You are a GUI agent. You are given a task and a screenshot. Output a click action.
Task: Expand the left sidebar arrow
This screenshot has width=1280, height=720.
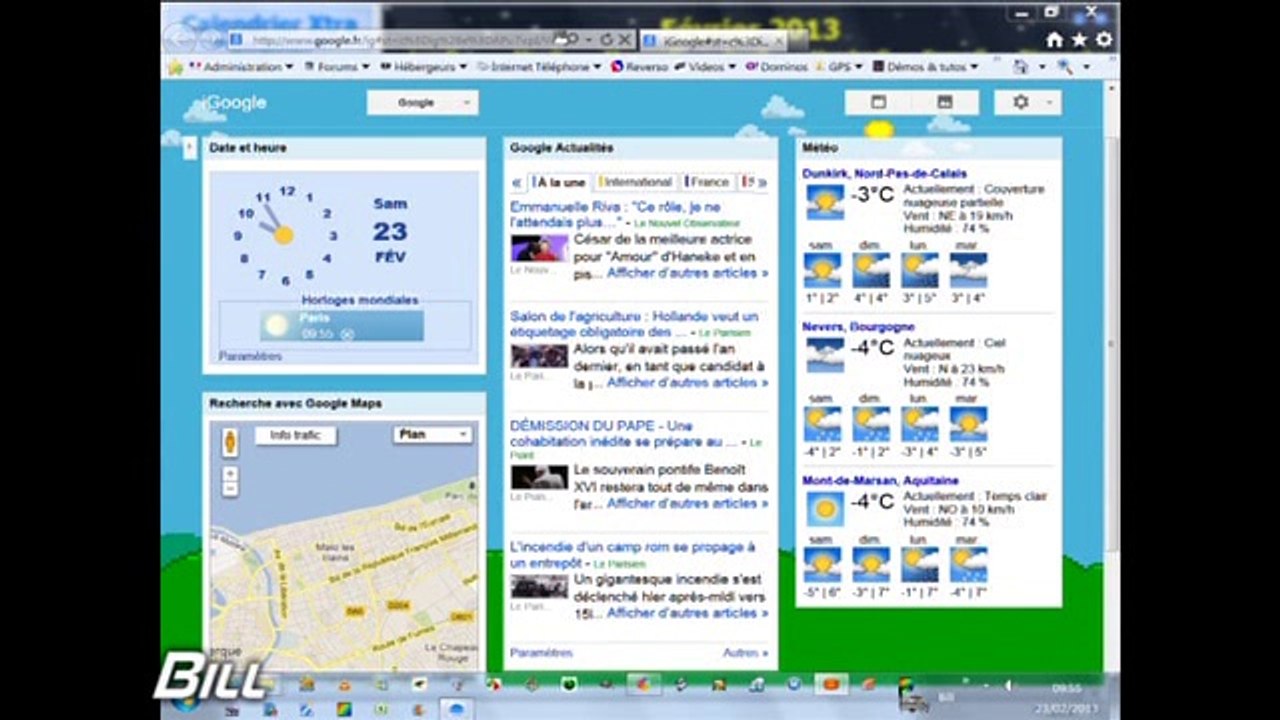click(x=190, y=148)
